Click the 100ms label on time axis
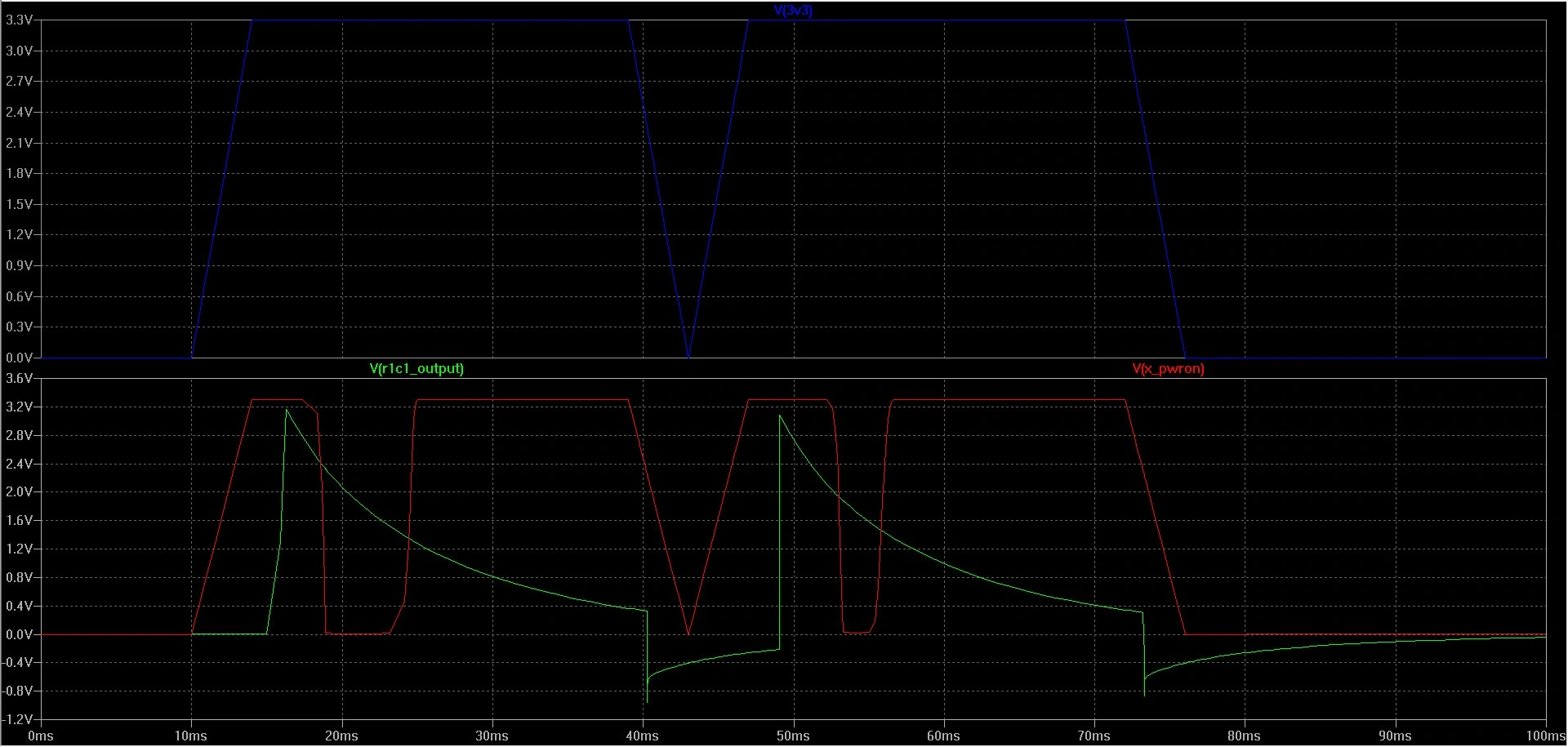Screen dimensions: 1568x747 point(1543,736)
